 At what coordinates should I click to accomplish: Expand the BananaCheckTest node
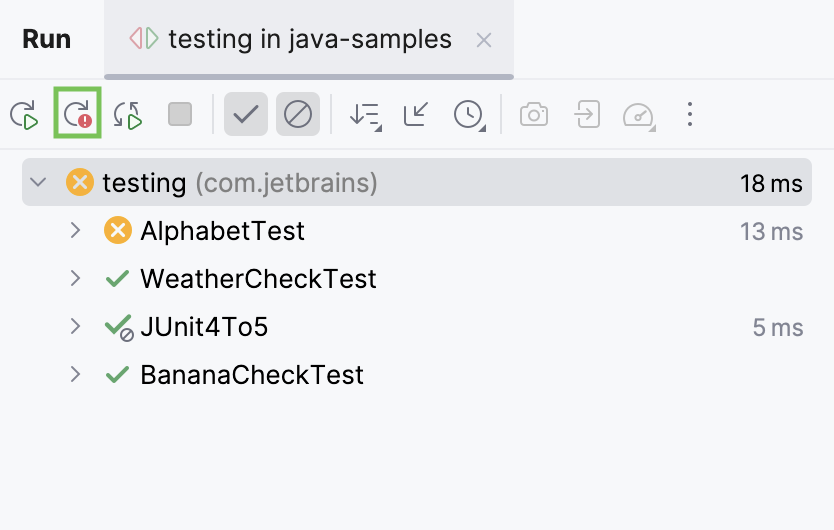click(x=75, y=375)
